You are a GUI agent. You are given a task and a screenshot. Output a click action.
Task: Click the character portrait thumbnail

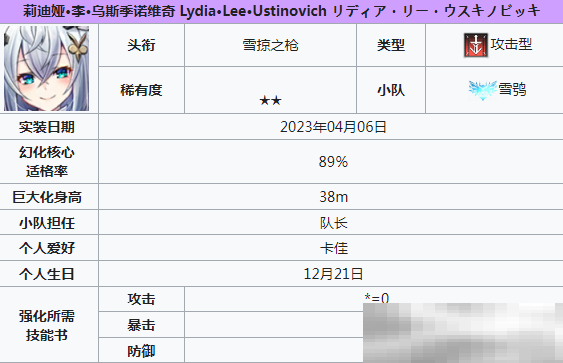46,68
